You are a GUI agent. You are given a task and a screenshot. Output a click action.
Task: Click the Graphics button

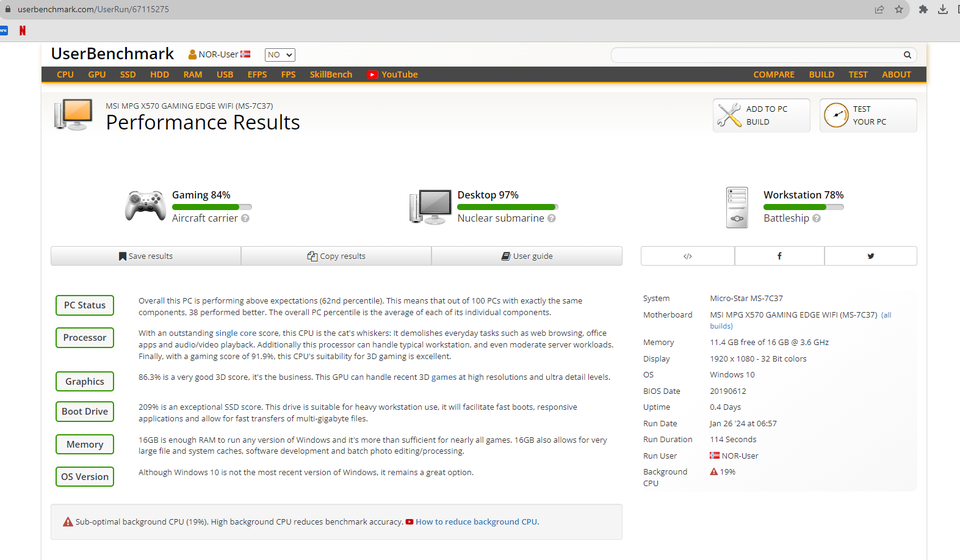[84, 382]
